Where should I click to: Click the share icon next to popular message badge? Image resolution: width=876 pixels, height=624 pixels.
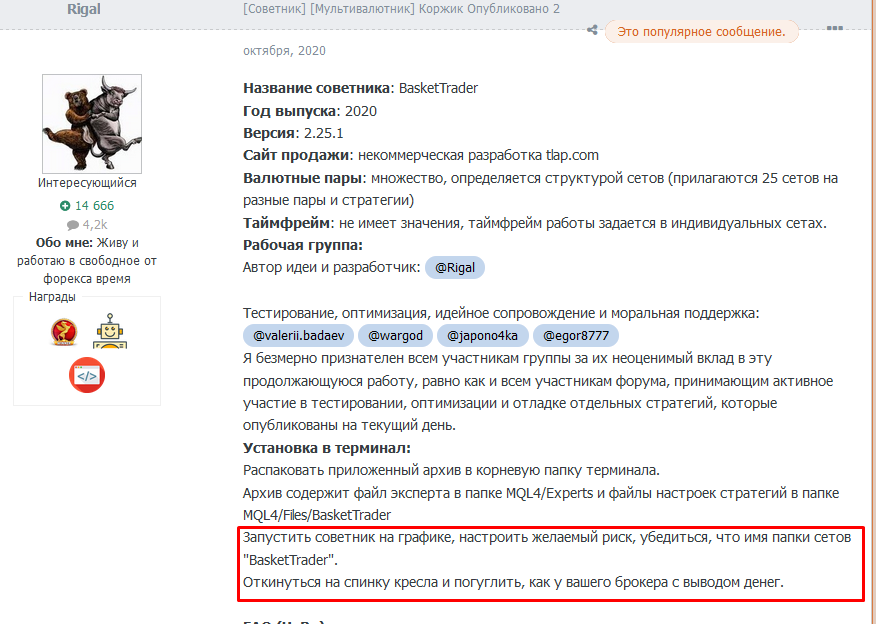(592, 30)
